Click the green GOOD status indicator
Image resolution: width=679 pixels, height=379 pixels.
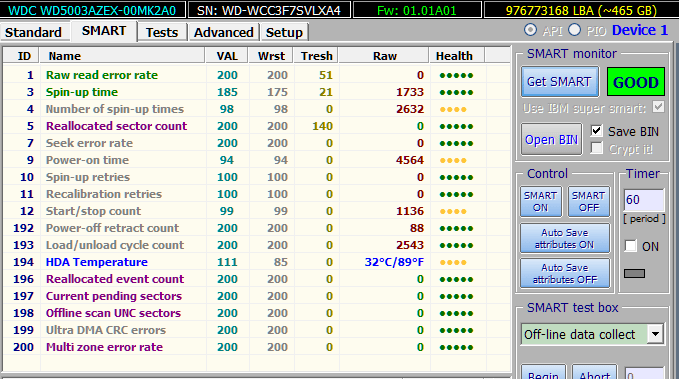pyautogui.click(x=636, y=82)
